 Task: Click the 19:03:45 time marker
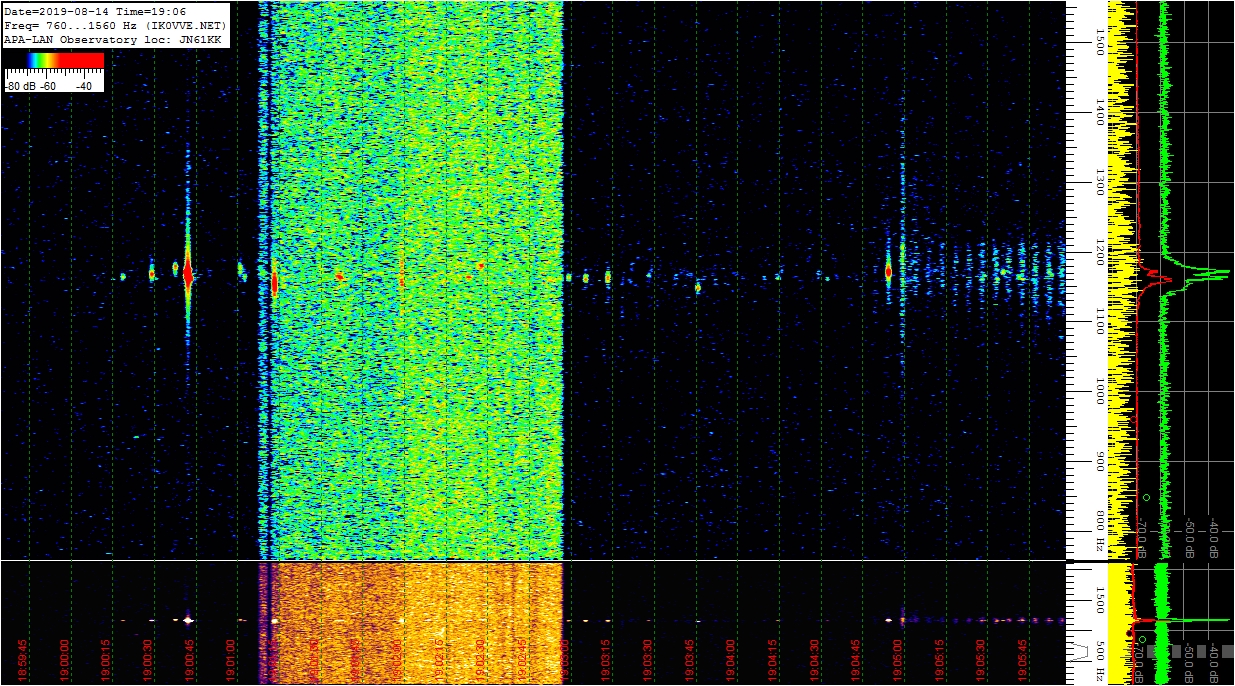pos(691,660)
